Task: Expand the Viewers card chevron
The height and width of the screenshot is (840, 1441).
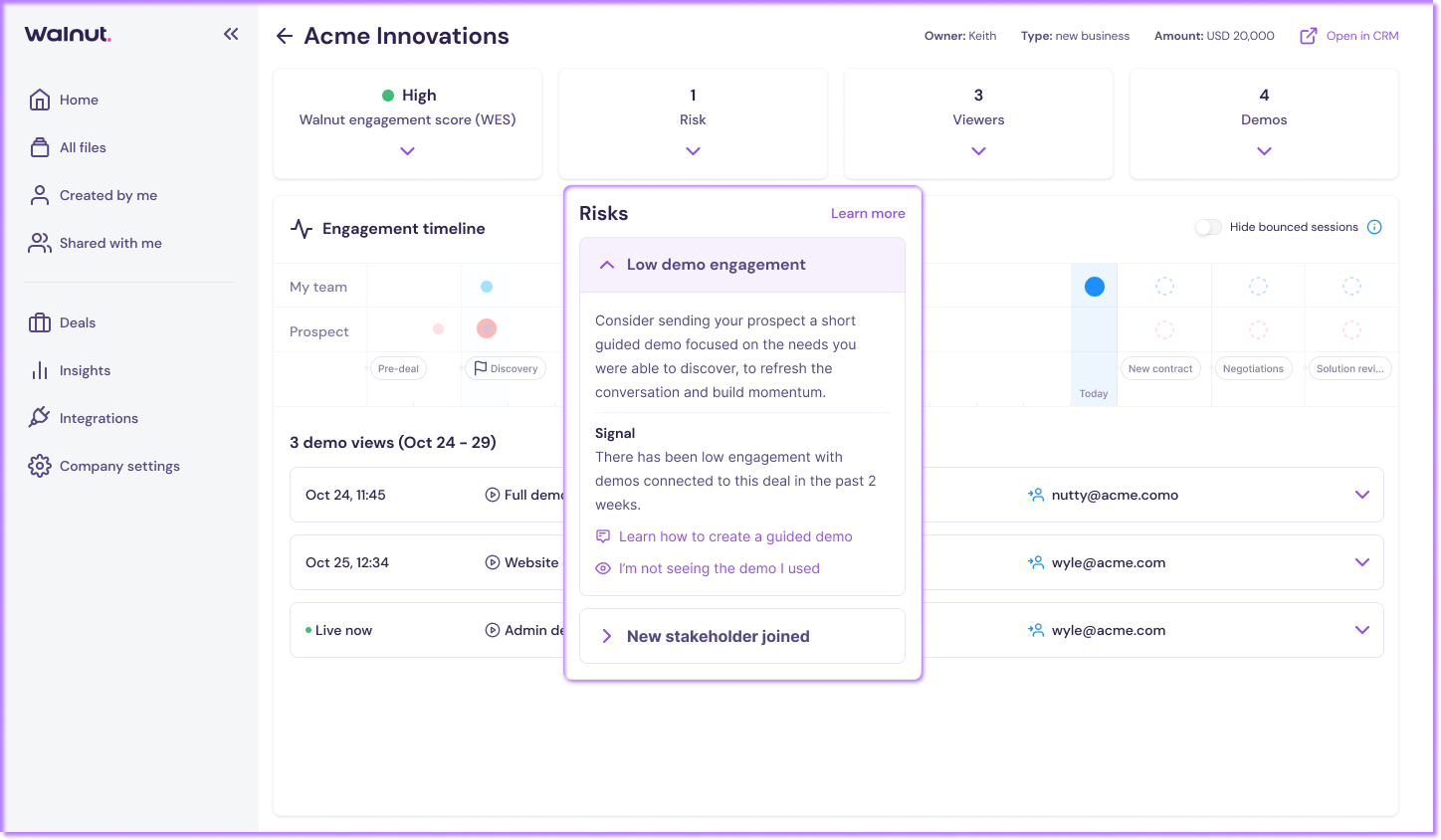Action: click(978, 151)
